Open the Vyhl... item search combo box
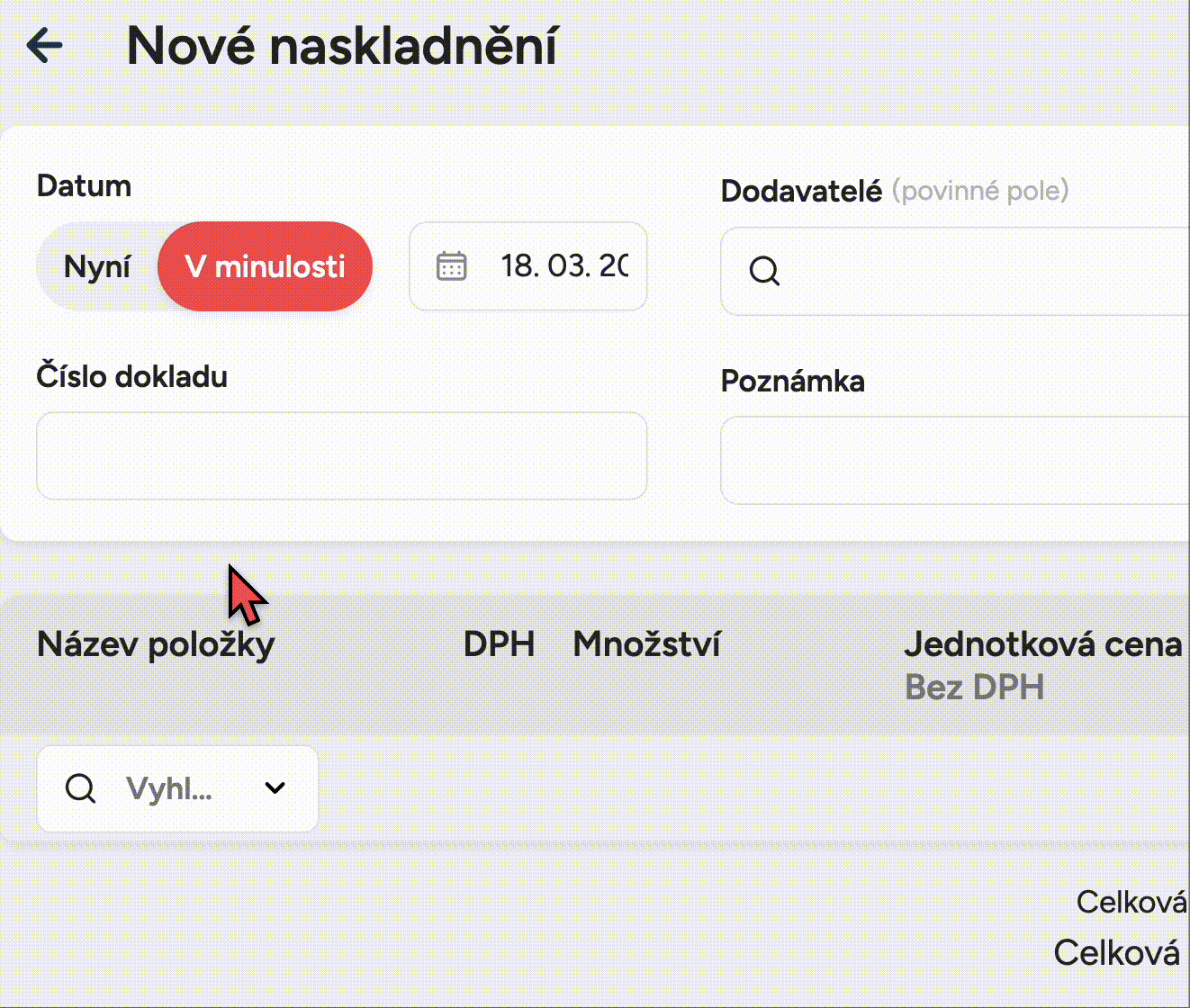 171,788
